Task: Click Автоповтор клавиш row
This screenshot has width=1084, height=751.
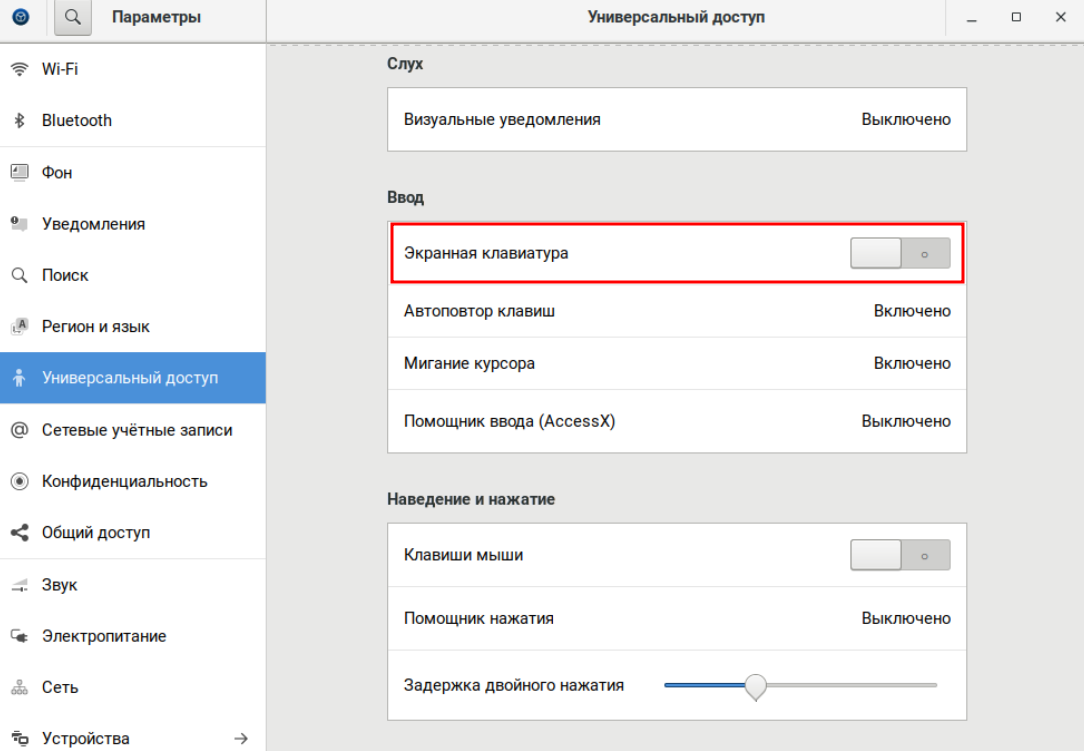Action: click(676, 311)
